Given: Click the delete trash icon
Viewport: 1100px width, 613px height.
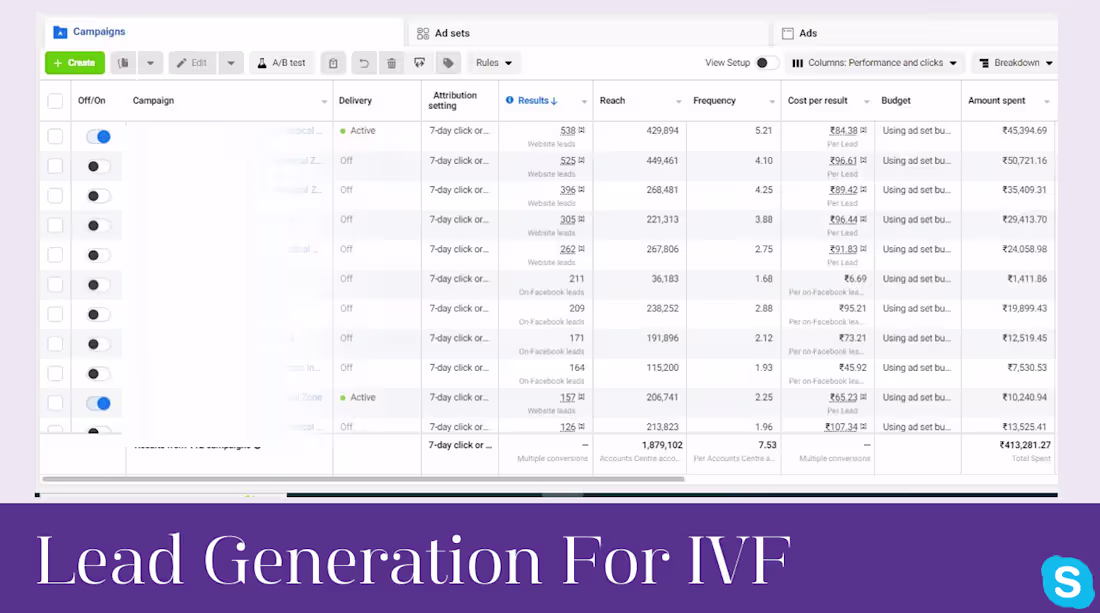Looking at the screenshot, I should pos(391,63).
